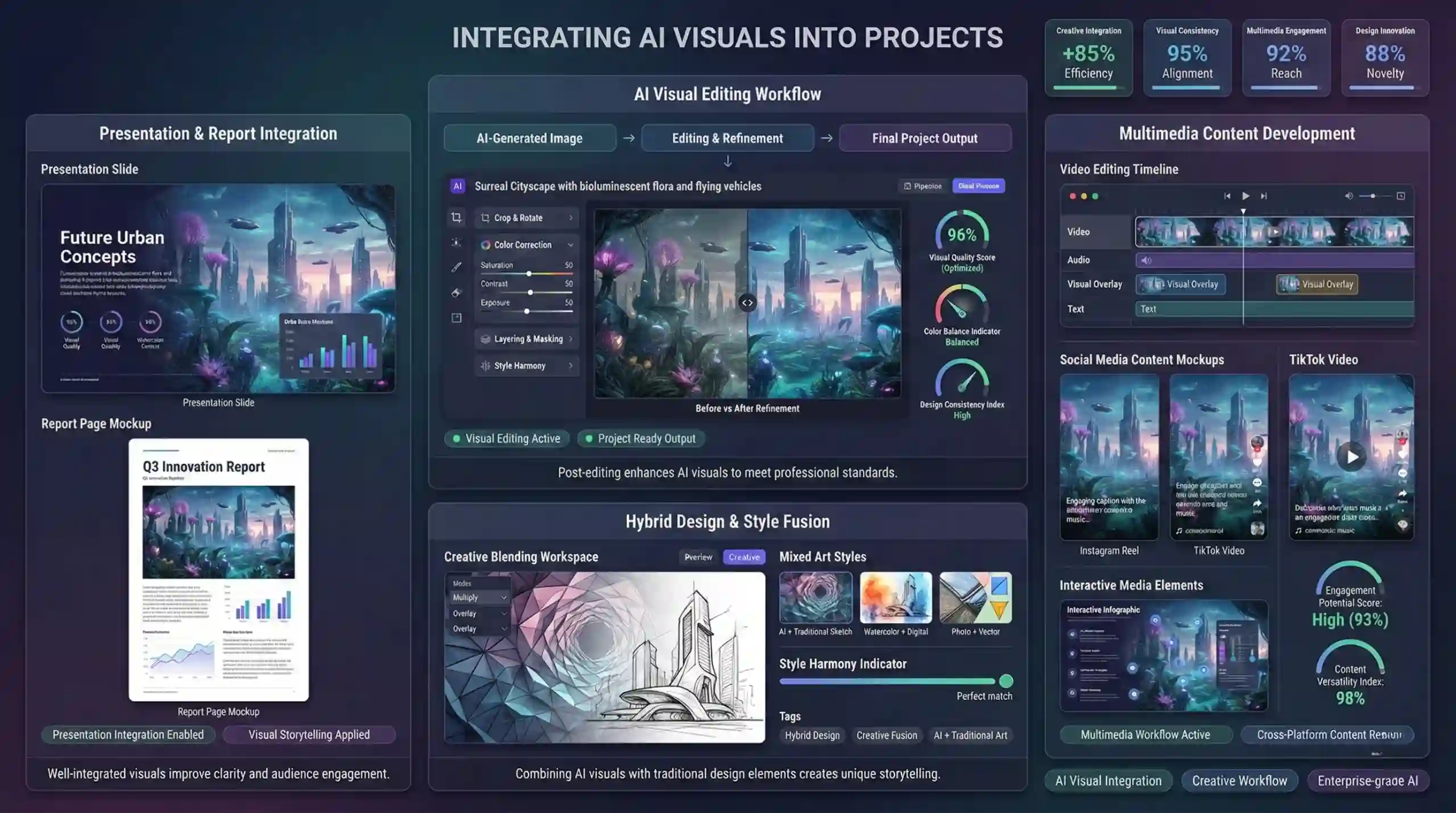Expand the Layering & Masking panel
The width and height of the screenshot is (1456, 813).
point(527,339)
